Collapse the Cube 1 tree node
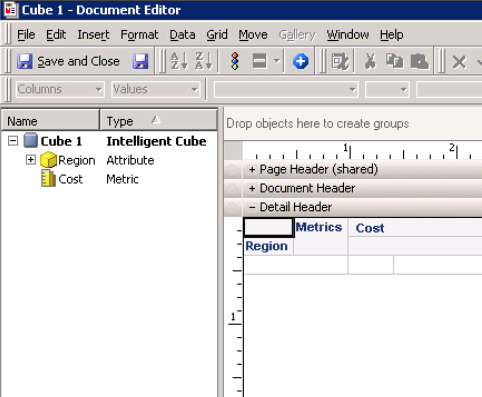482x397 pixels. coord(13,141)
